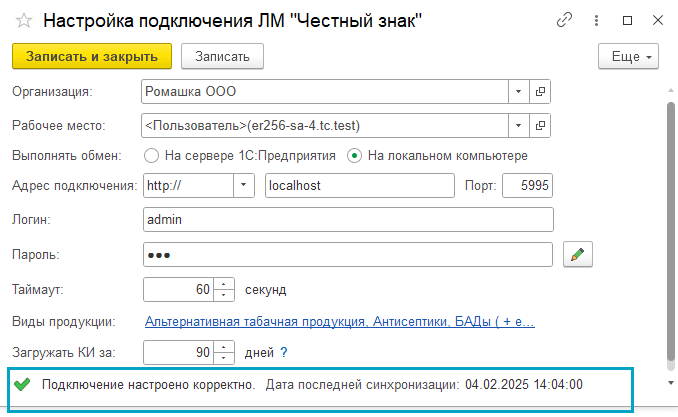Image resolution: width=678 pixels, height=417 pixels.
Task: Open the kebab more-options menu in title bar
Action: coord(597,20)
